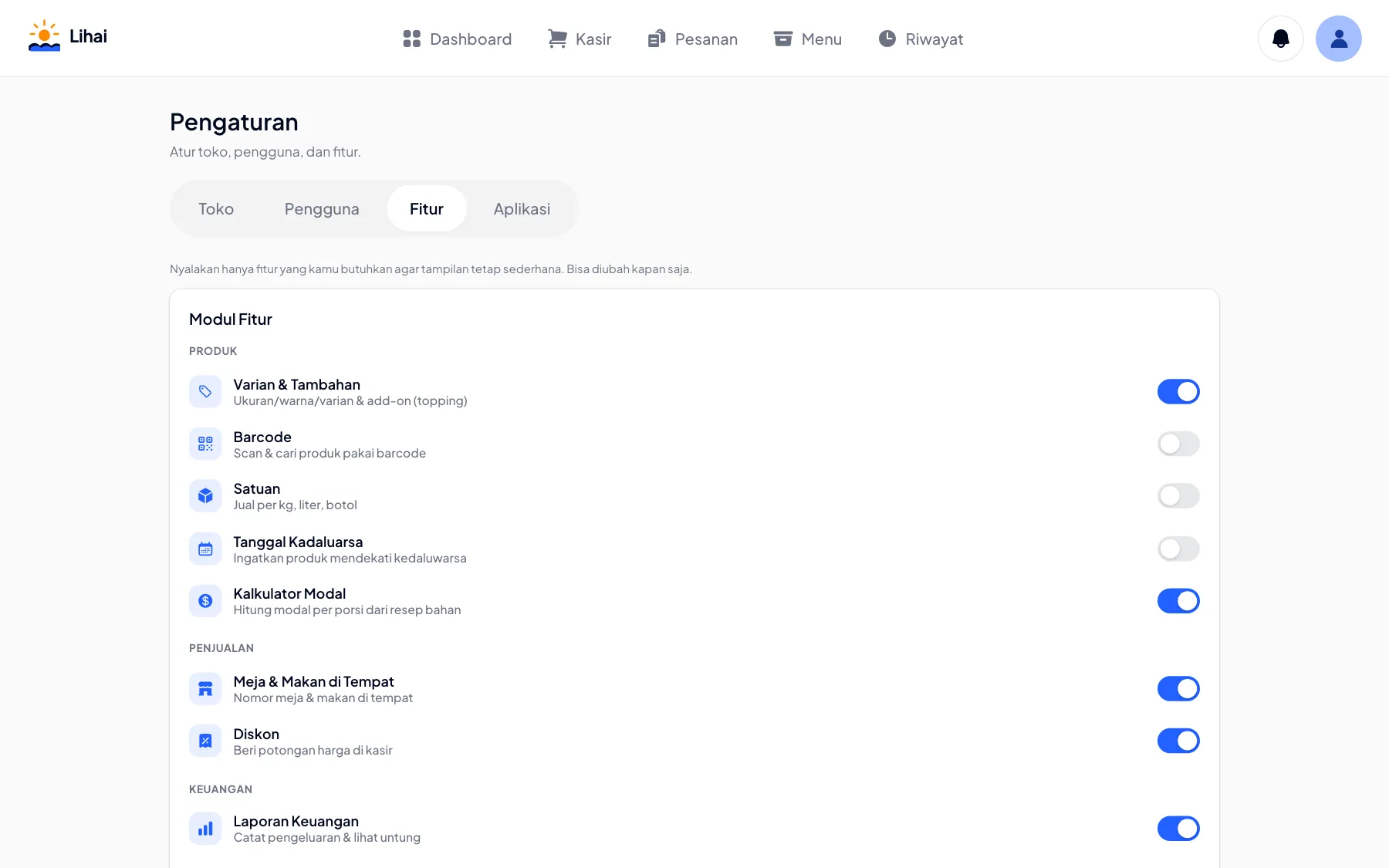Click the Kalkulator Modal dollar icon

click(x=205, y=600)
